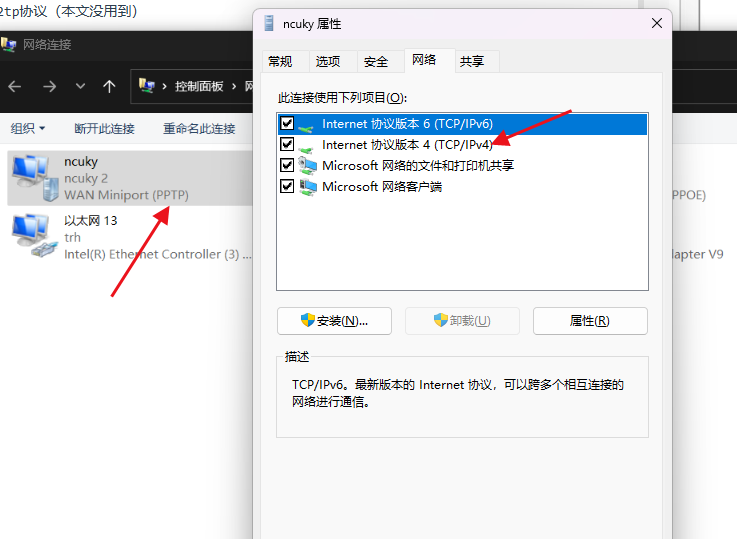
Task: Go back in 网络连接 window
Action: [x=15, y=86]
